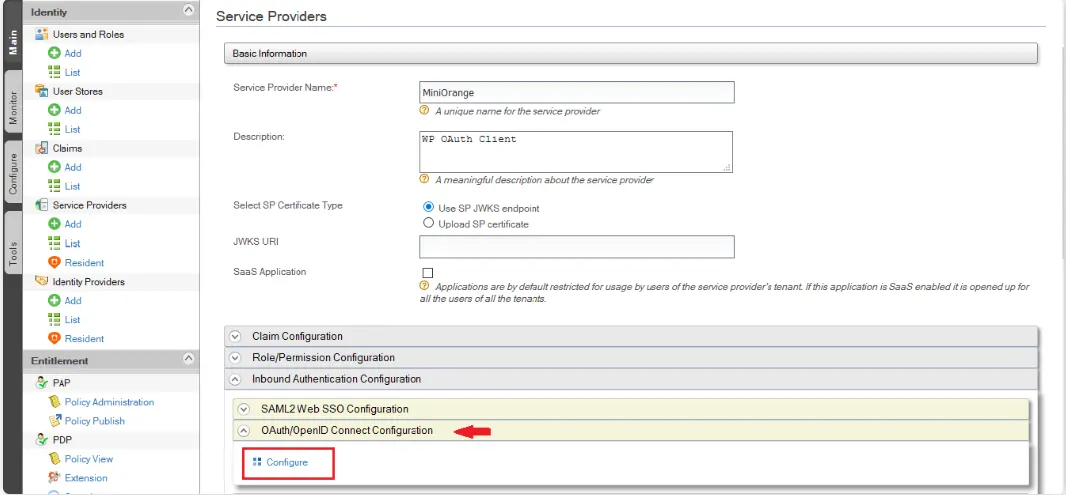1066x495 pixels.
Task: Click help icon below SaaS Application checkbox
Action: click(424, 286)
